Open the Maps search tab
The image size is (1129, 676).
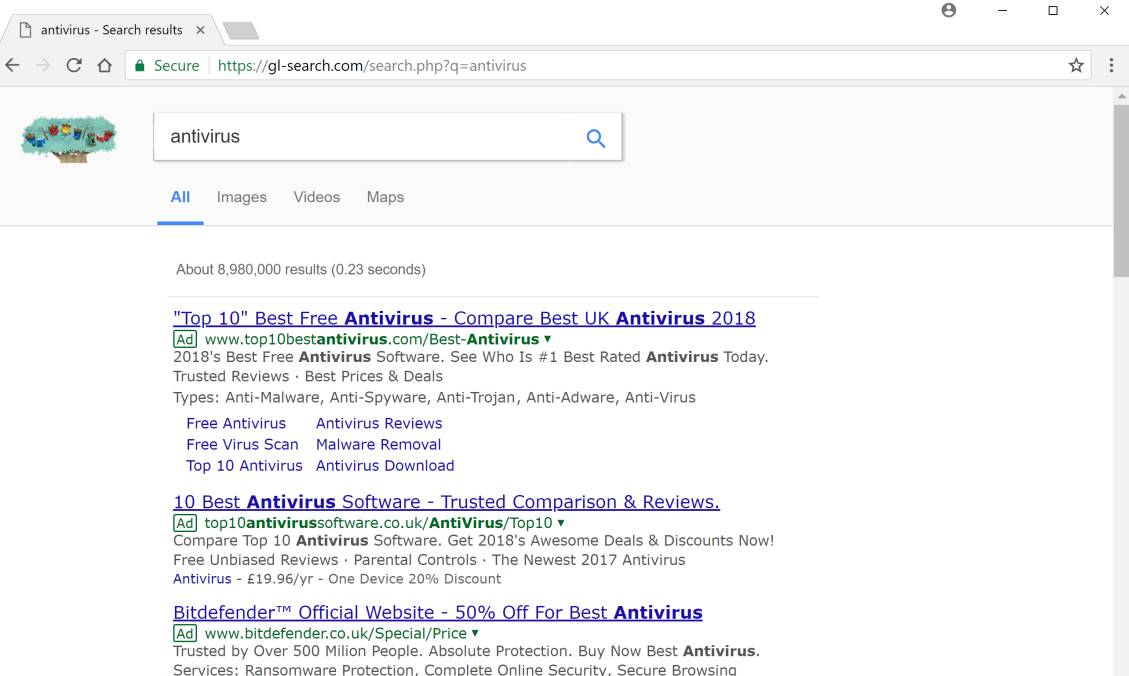tap(385, 197)
